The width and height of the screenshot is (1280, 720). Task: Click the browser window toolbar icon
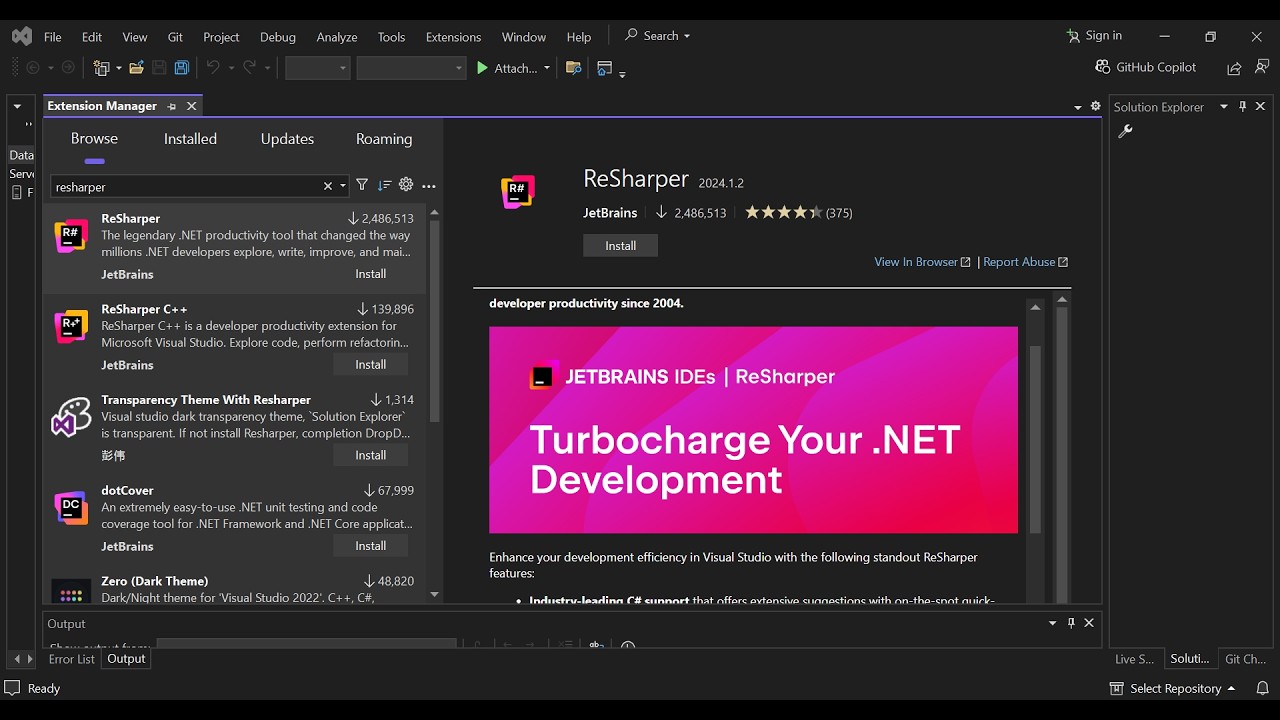coord(604,68)
